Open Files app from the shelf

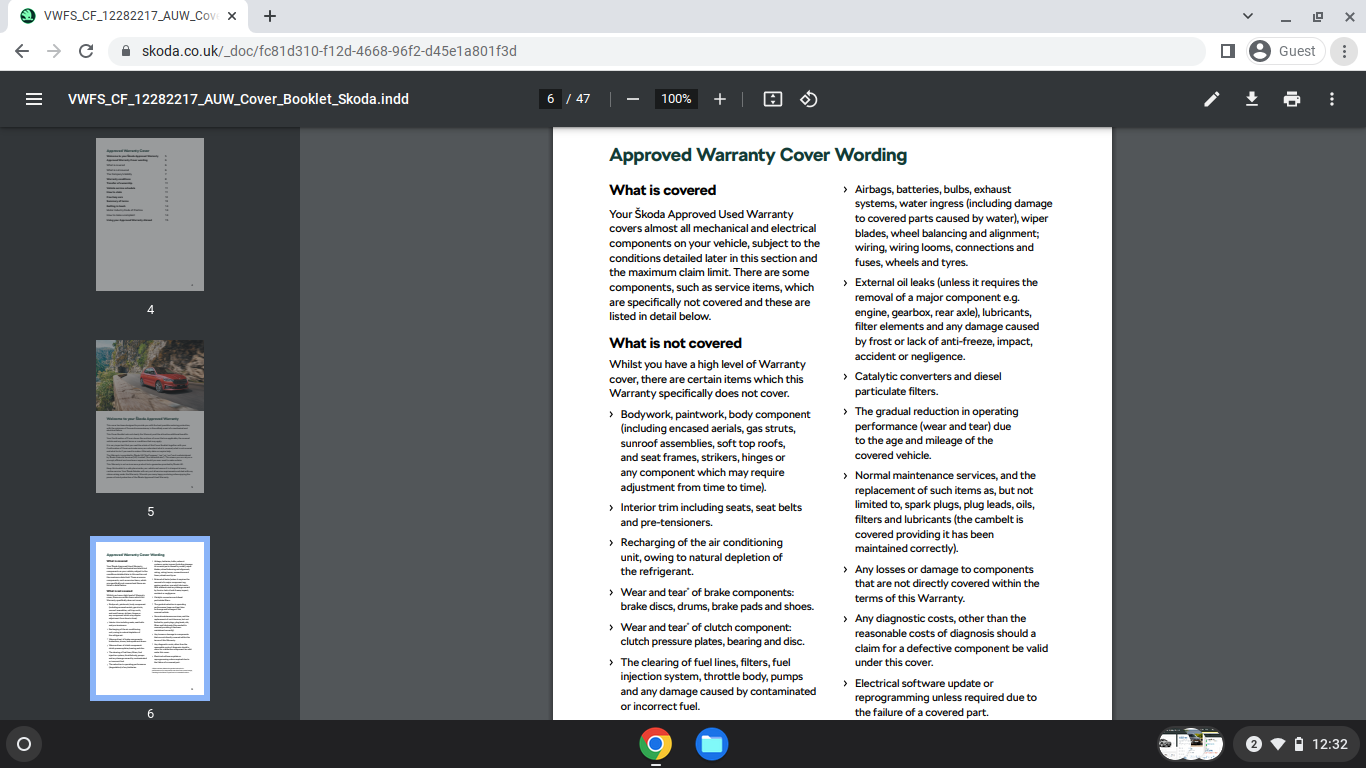712,744
